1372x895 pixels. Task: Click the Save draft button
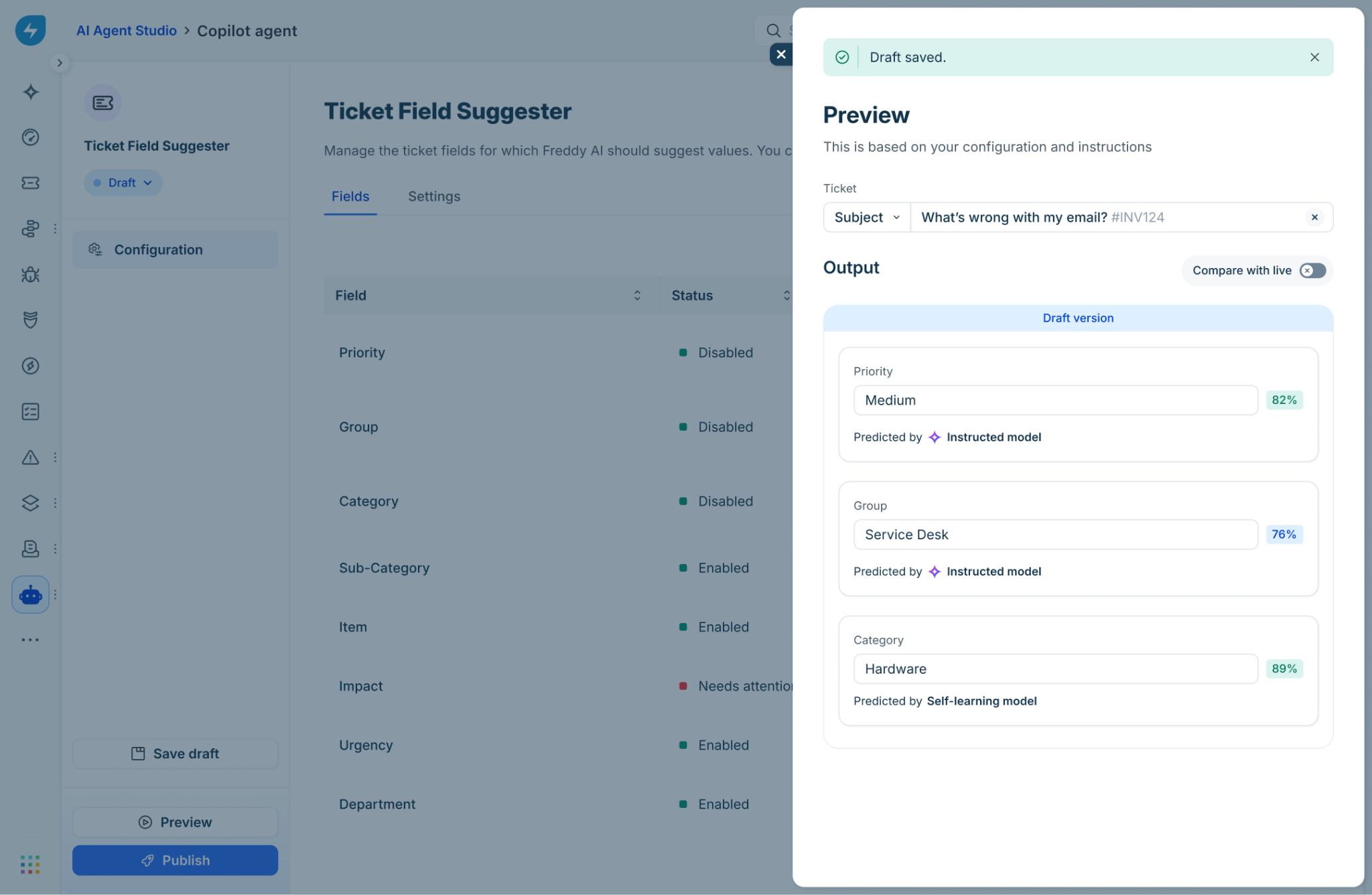pos(175,754)
